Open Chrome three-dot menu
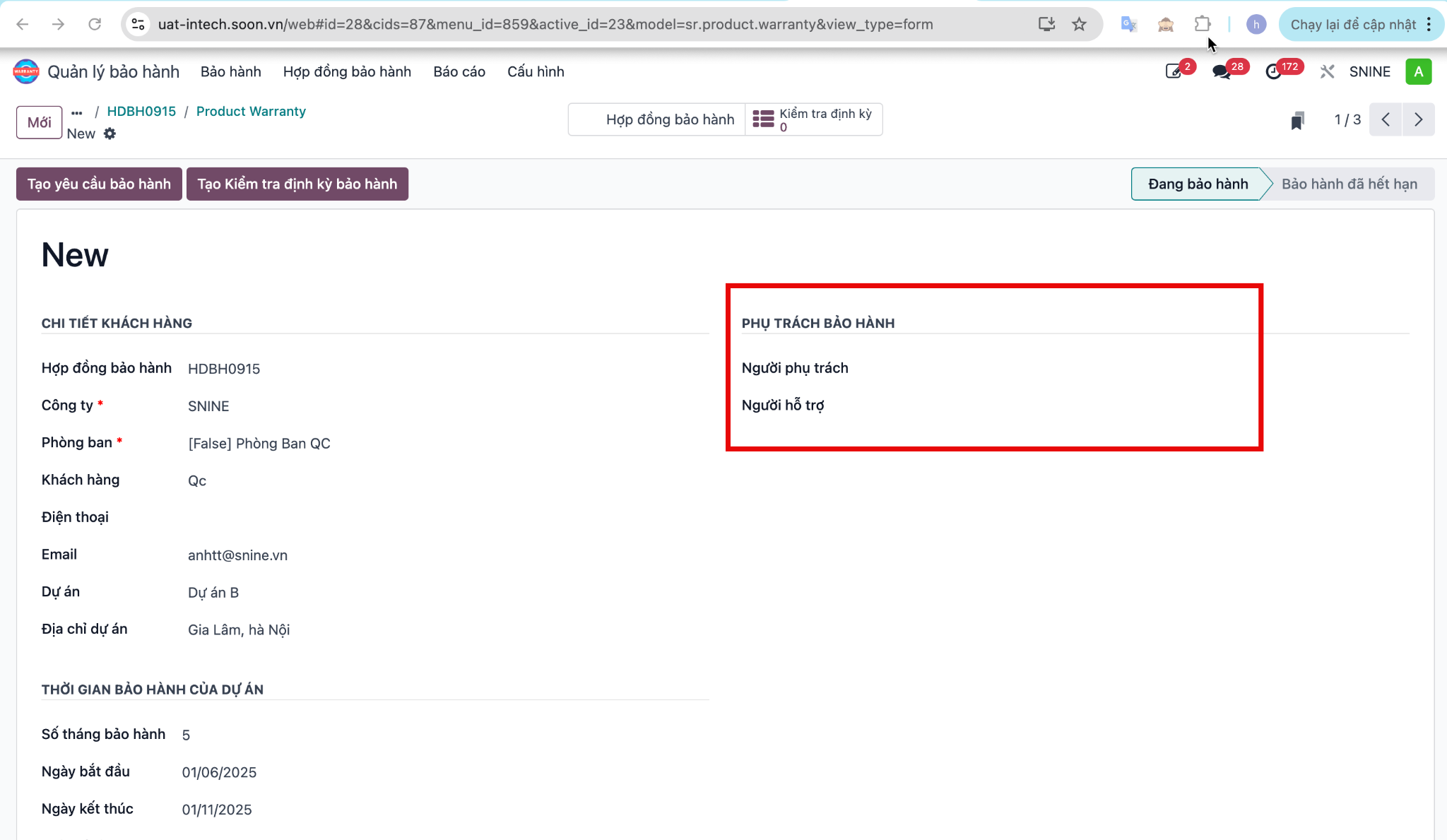The height and width of the screenshot is (840, 1447). point(1429,25)
